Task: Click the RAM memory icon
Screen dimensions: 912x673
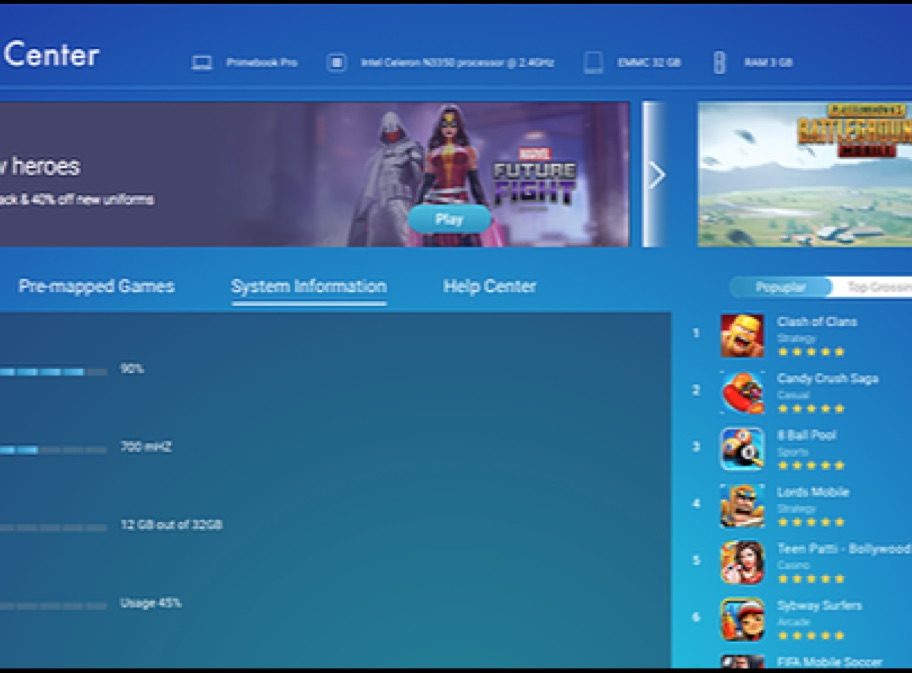Action: coord(719,63)
